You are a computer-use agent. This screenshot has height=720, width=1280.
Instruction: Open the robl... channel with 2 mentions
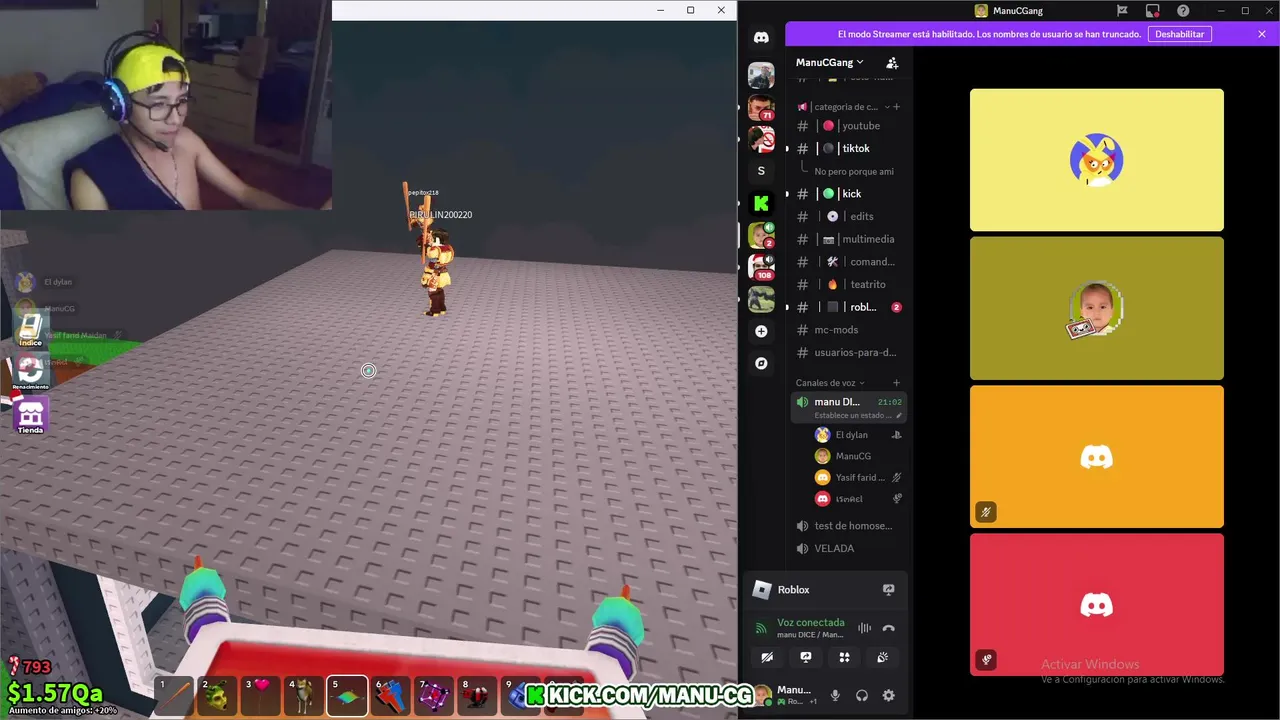coord(848,307)
